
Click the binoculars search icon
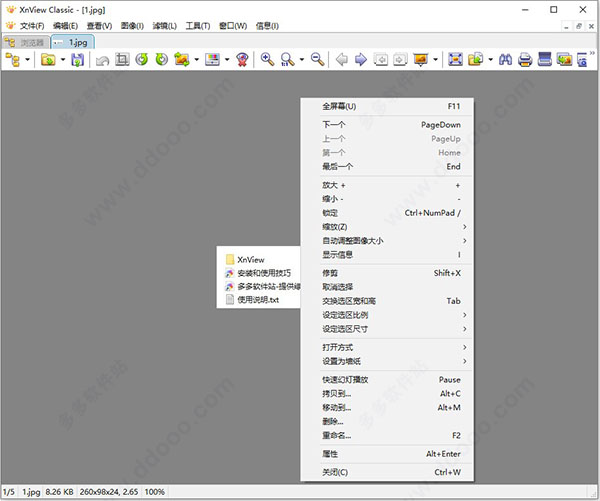click(505, 60)
